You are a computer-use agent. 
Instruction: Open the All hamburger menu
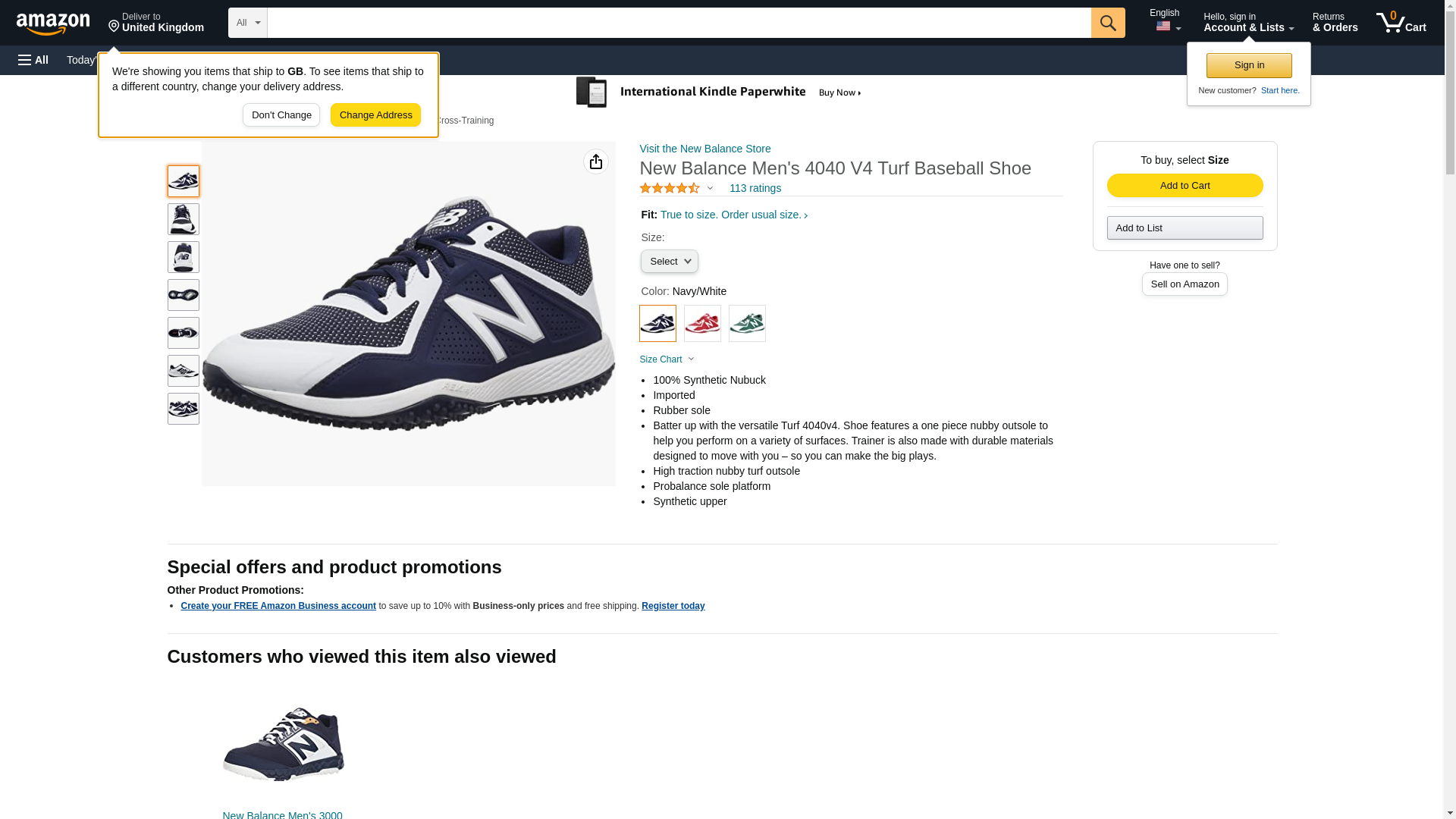click(x=33, y=60)
